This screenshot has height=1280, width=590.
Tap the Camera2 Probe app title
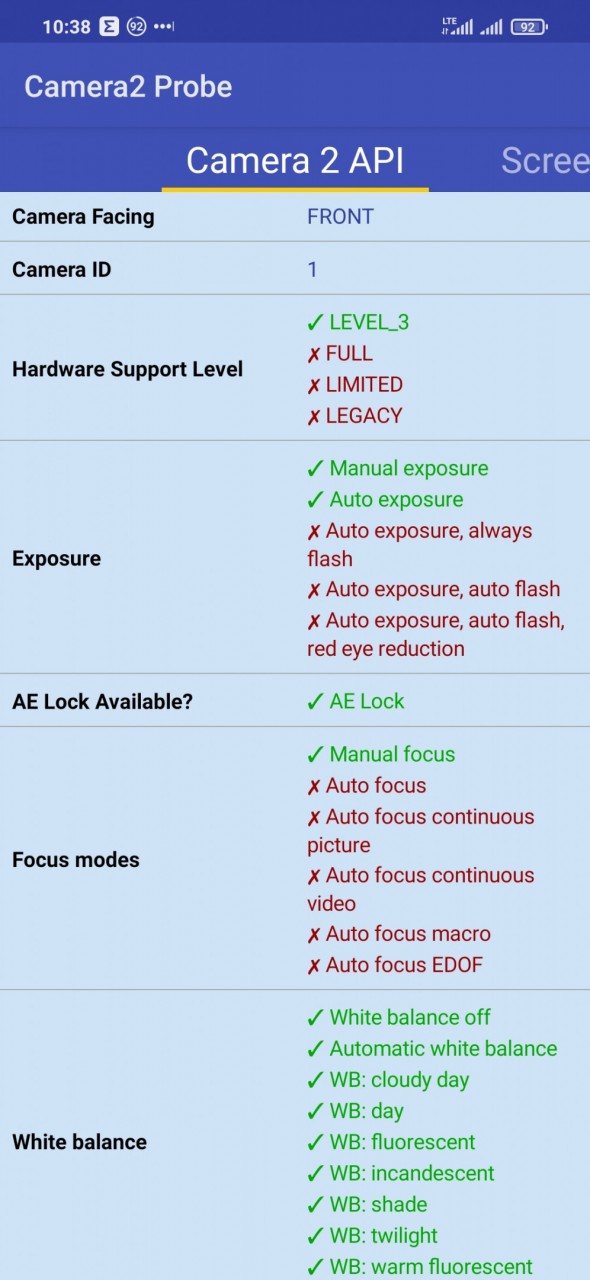pos(128,87)
